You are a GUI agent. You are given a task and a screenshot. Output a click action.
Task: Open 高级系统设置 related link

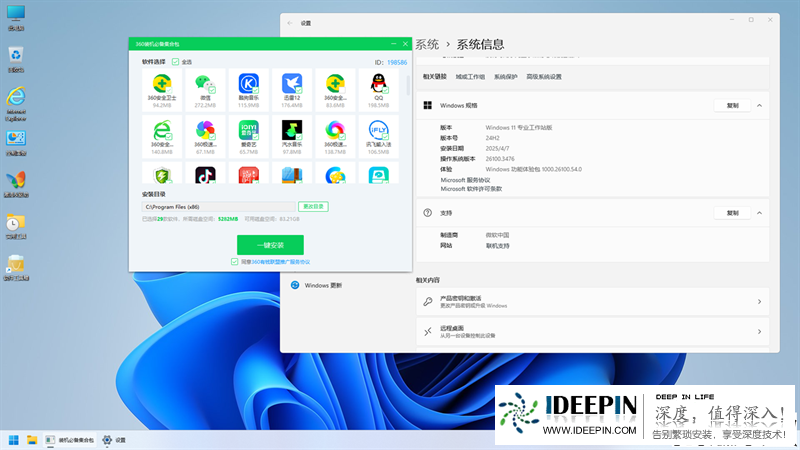pos(544,77)
